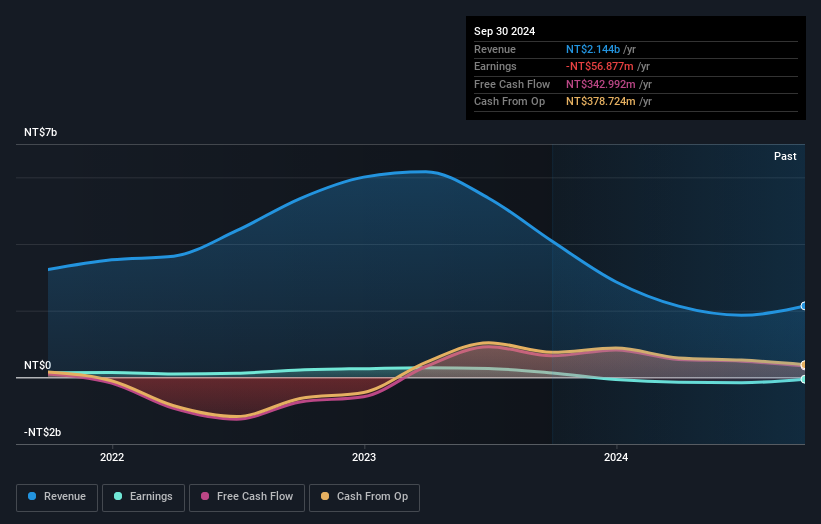Click the -NT$56.877m earnings value
821x524 pixels.
600,66
